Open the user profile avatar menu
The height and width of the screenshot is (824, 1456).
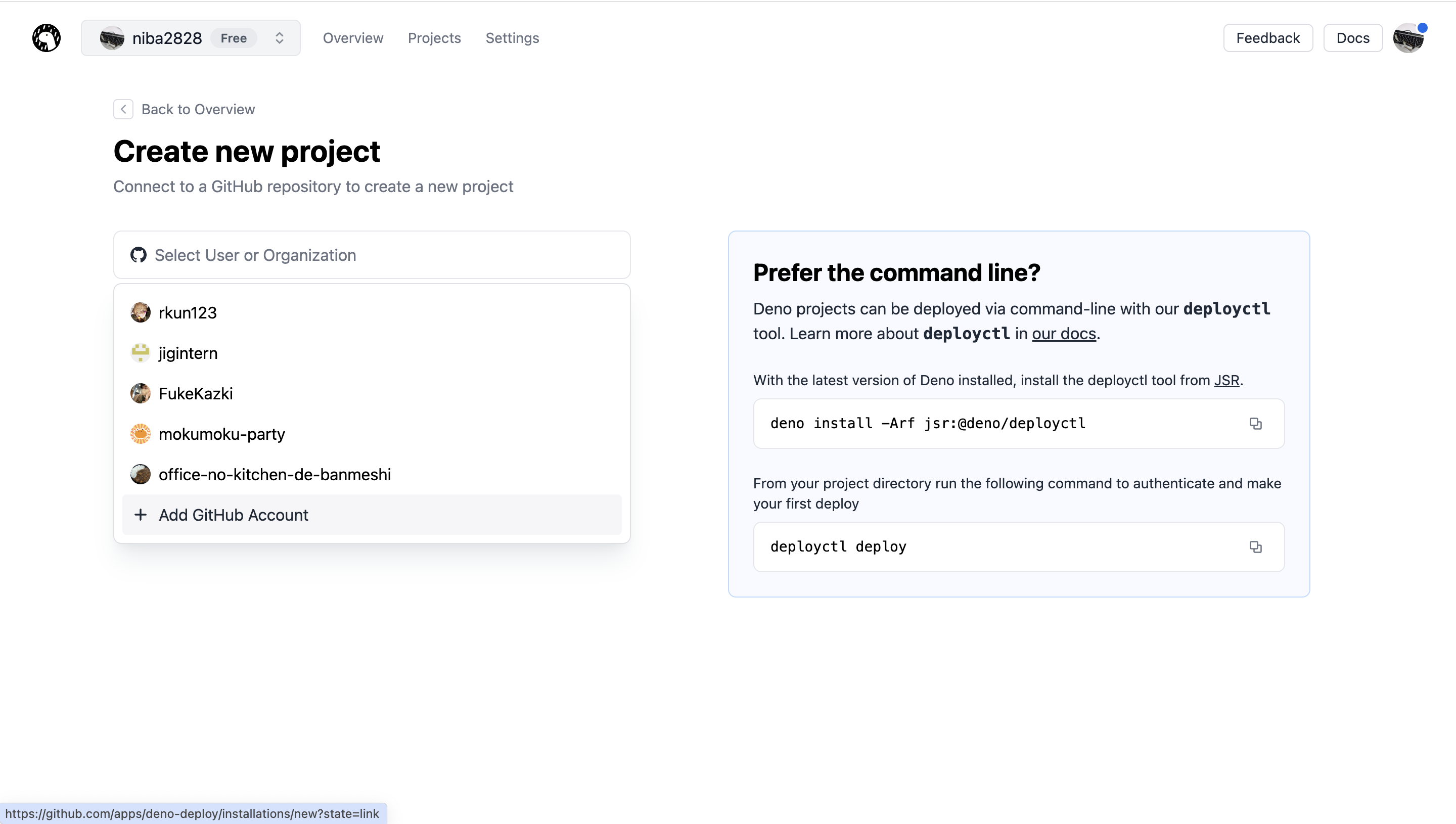[1408, 38]
